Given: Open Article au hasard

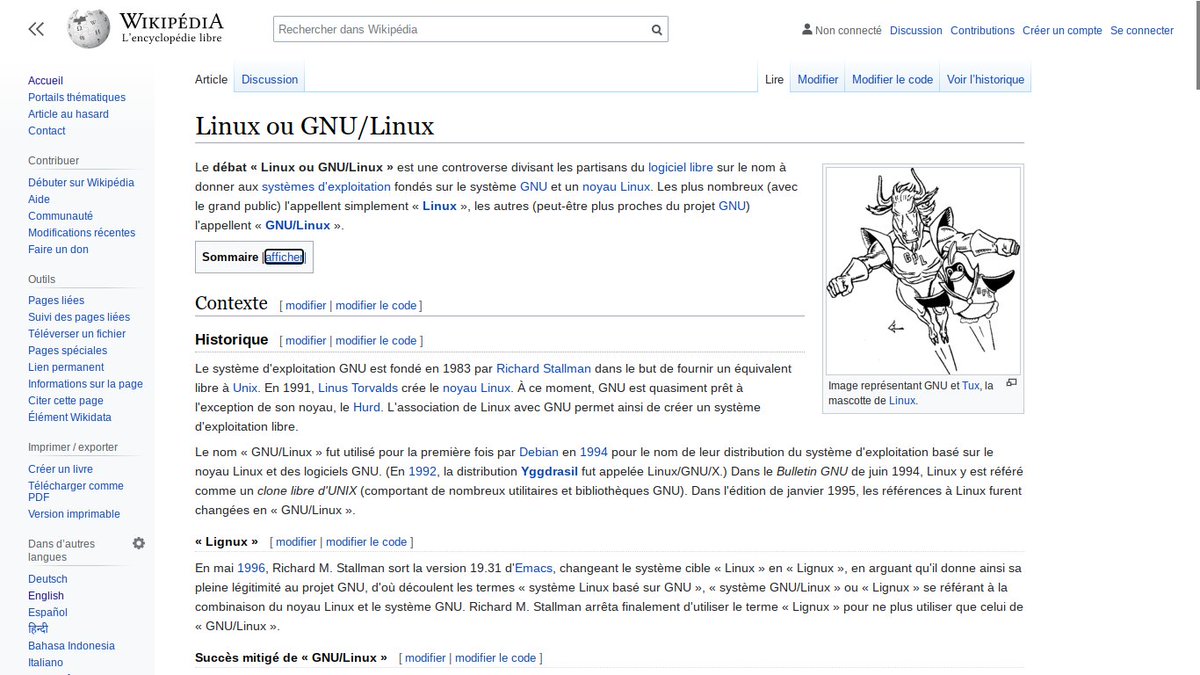Looking at the screenshot, I should coord(69,113).
